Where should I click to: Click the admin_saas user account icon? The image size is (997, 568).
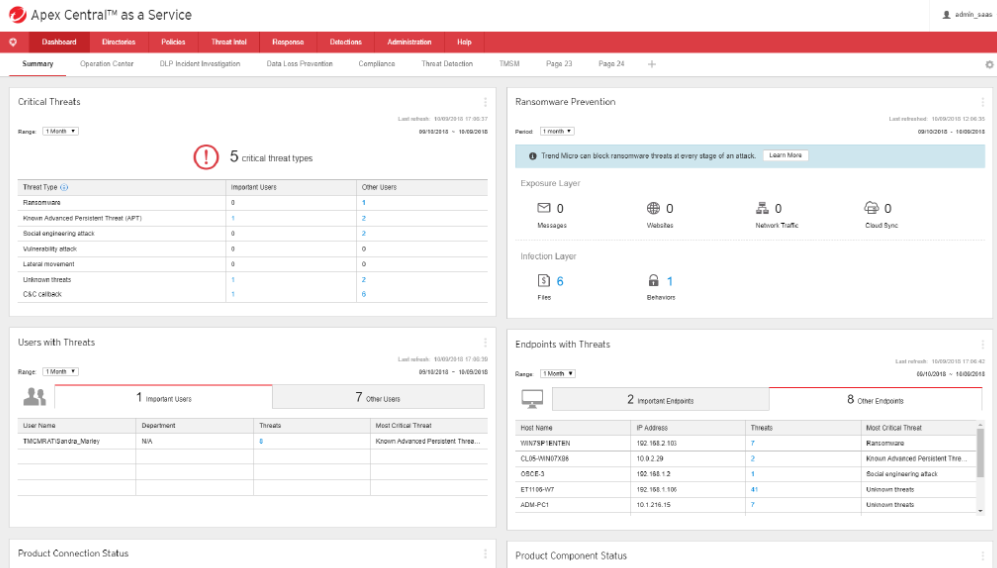tap(946, 15)
